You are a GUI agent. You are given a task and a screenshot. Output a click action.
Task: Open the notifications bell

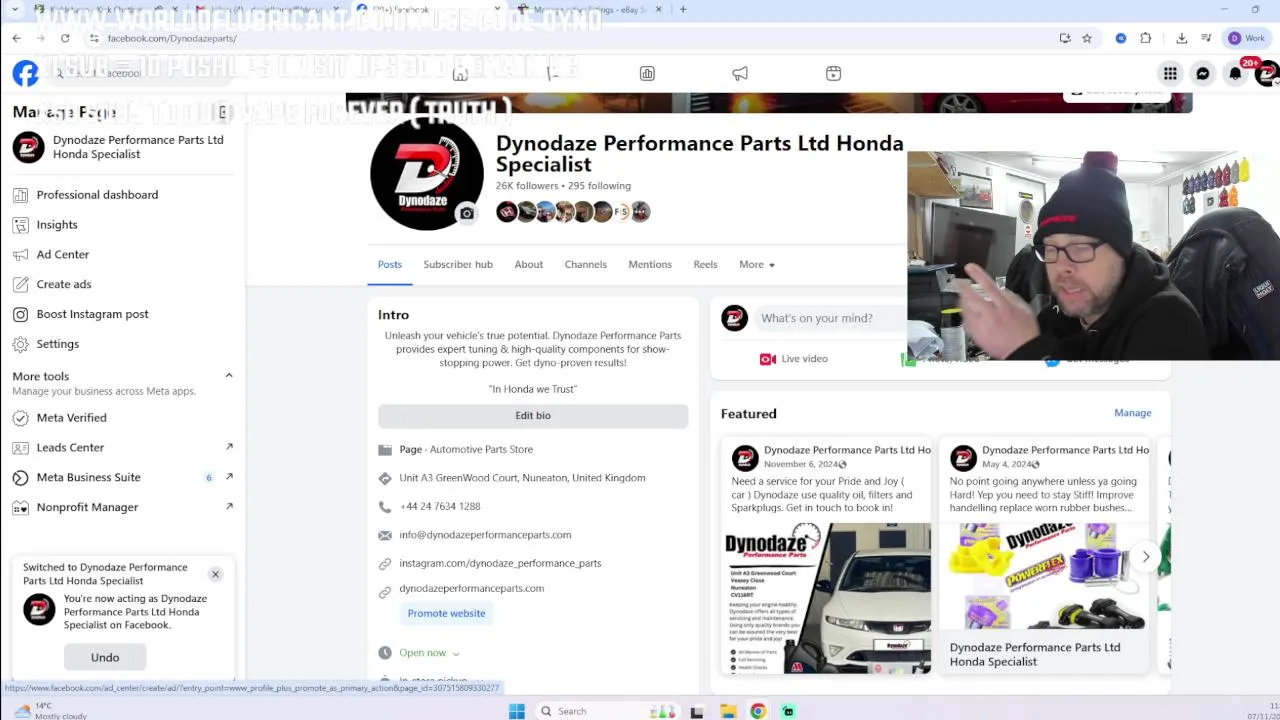click(x=1236, y=73)
